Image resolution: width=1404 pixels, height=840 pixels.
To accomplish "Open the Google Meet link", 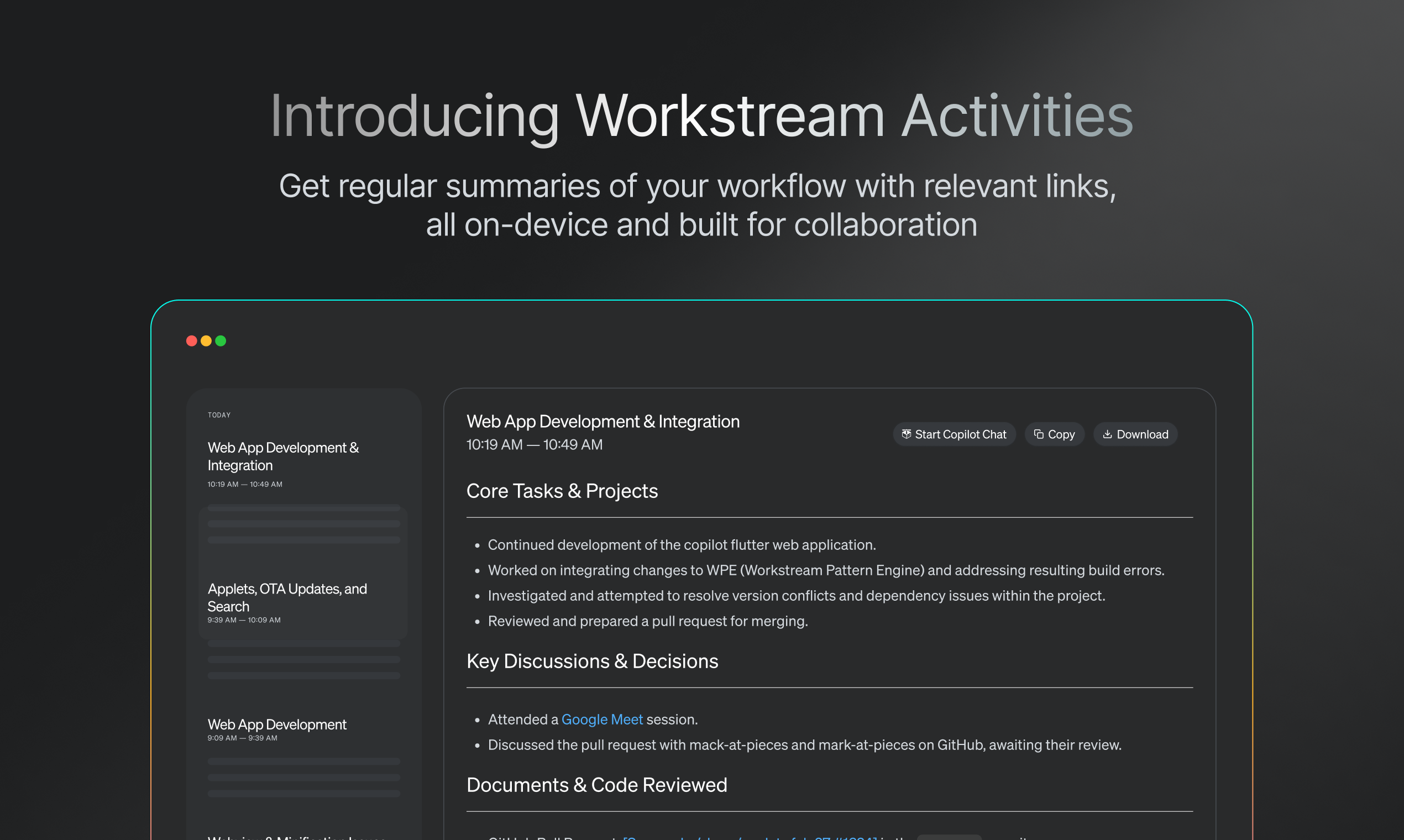I will pyautogui.click(x=602, y=720).
